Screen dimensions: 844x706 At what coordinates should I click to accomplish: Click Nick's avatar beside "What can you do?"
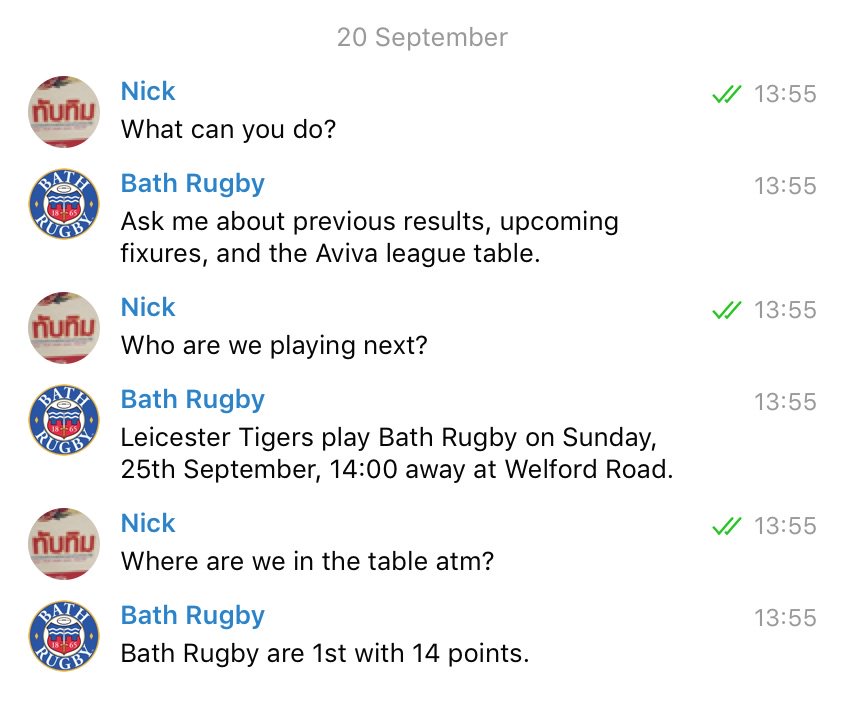tap(65, 112)
